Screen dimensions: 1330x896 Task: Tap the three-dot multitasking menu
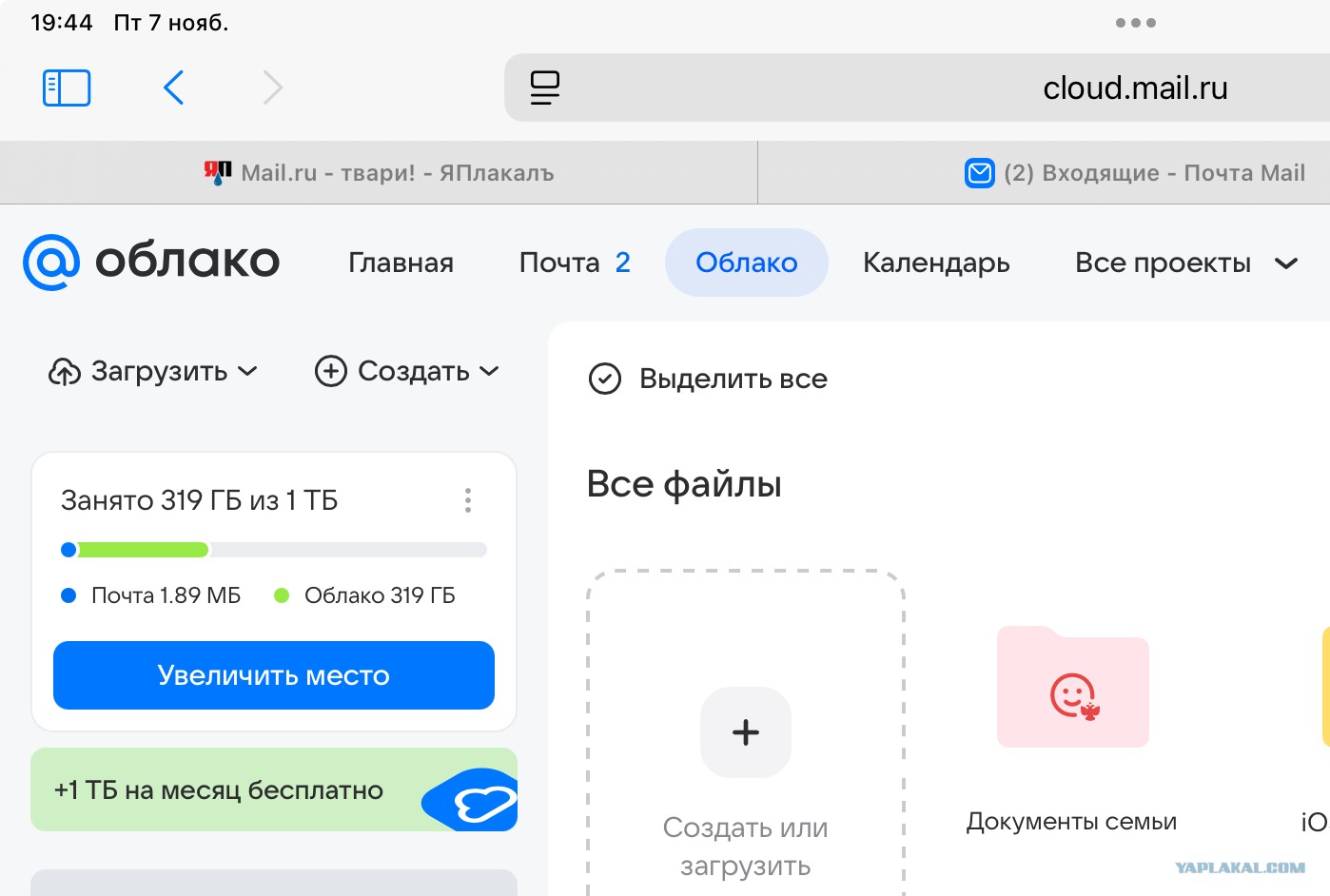(x=1136, y=23)
